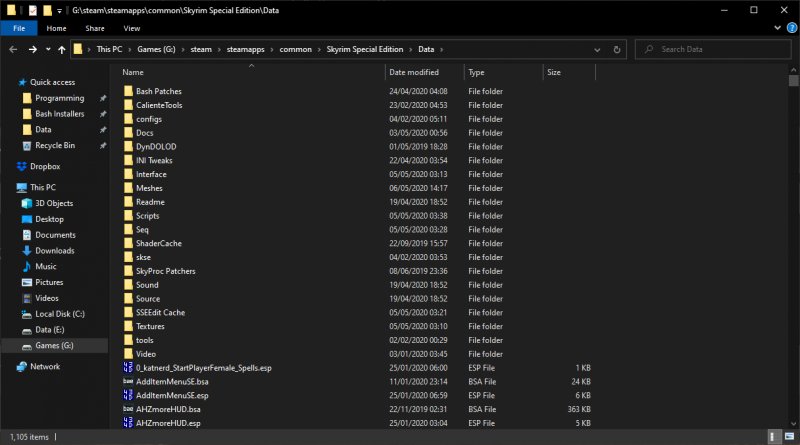Open Pictures in the navigation pane
This screenshot has width=800, height=445.
(x=49, y=282)
